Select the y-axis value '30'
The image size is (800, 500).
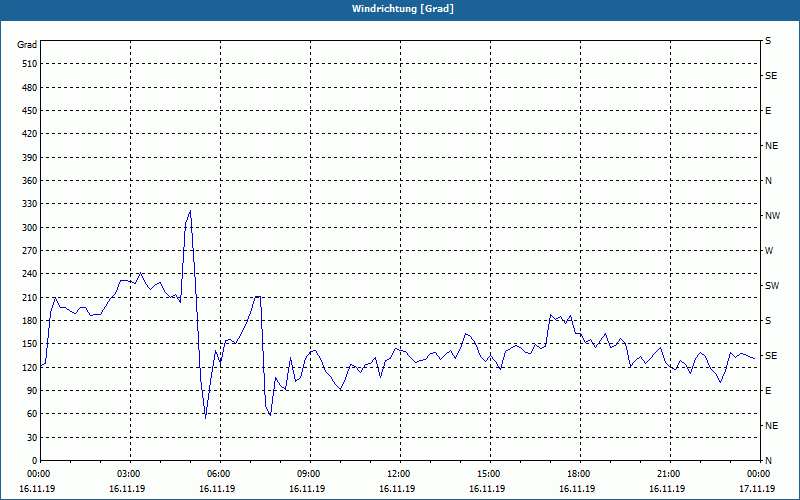point(32,438)
